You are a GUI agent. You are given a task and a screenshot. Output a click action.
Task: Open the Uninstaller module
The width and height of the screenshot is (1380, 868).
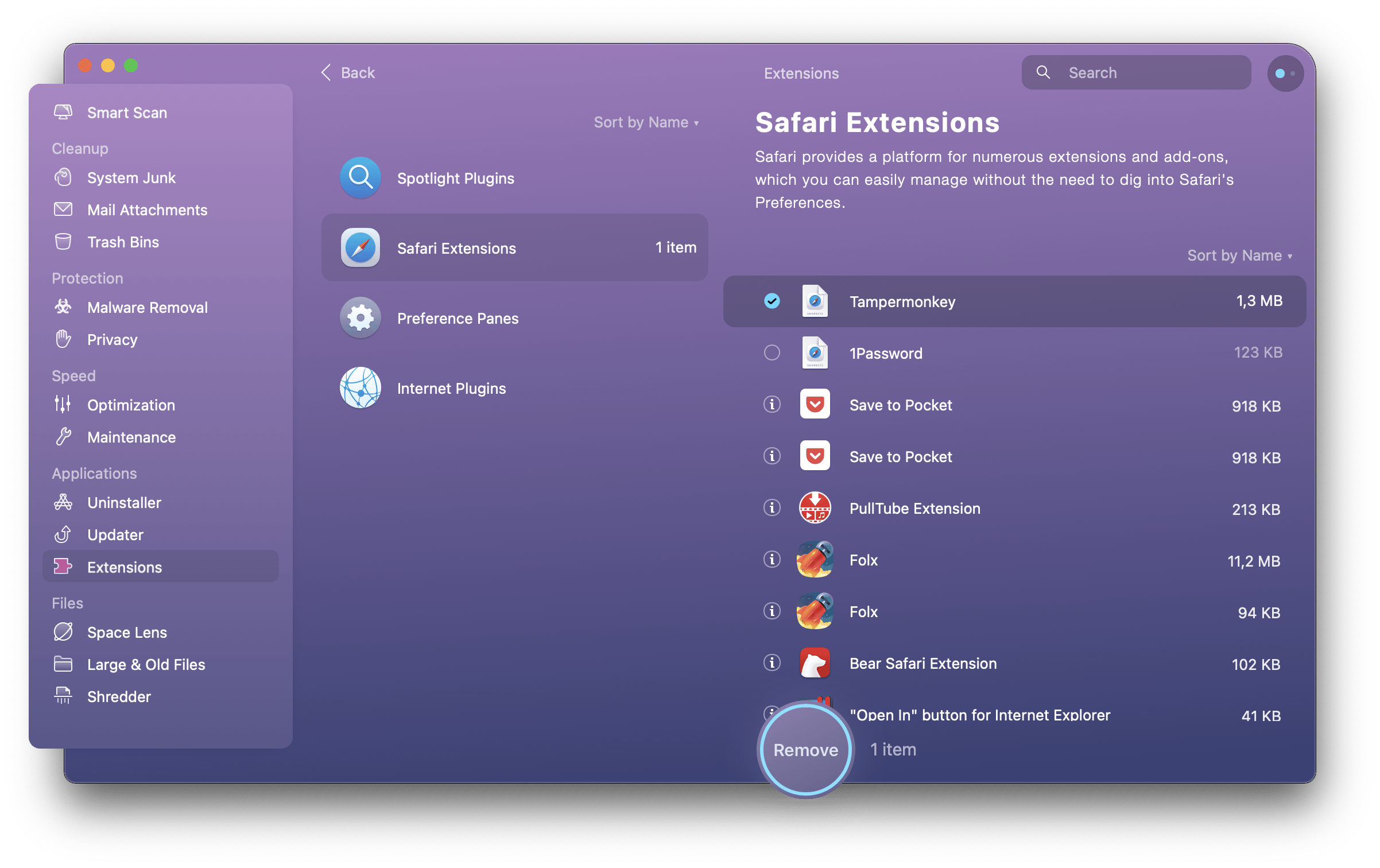(x=124, y=503)
